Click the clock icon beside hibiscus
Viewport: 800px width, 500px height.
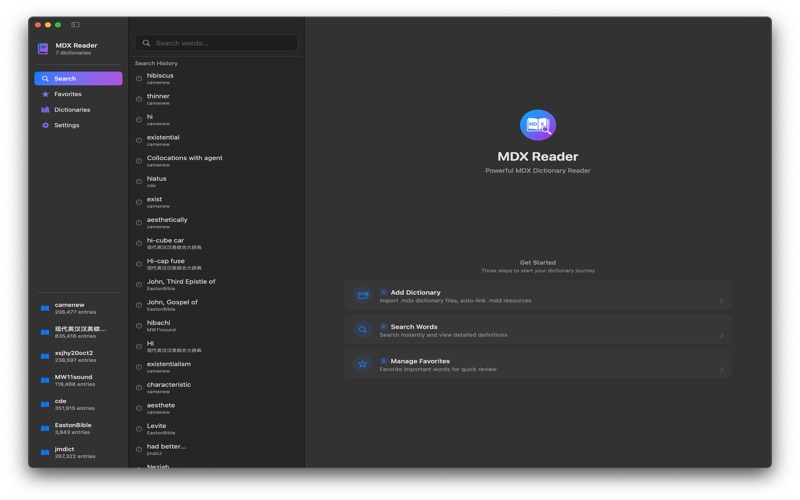139,79
